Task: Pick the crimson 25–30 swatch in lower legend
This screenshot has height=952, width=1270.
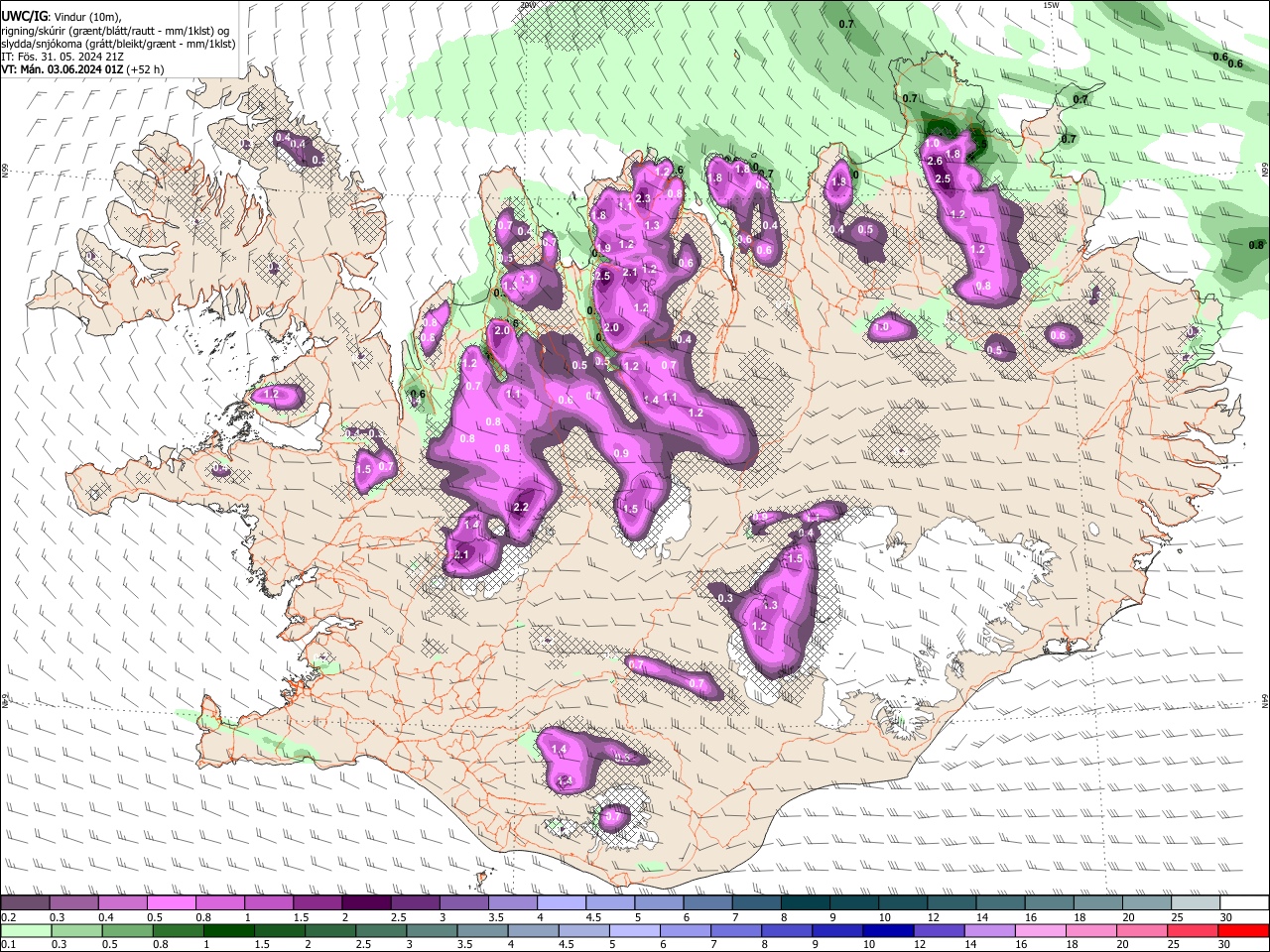Action: (x=1194, y=930)
